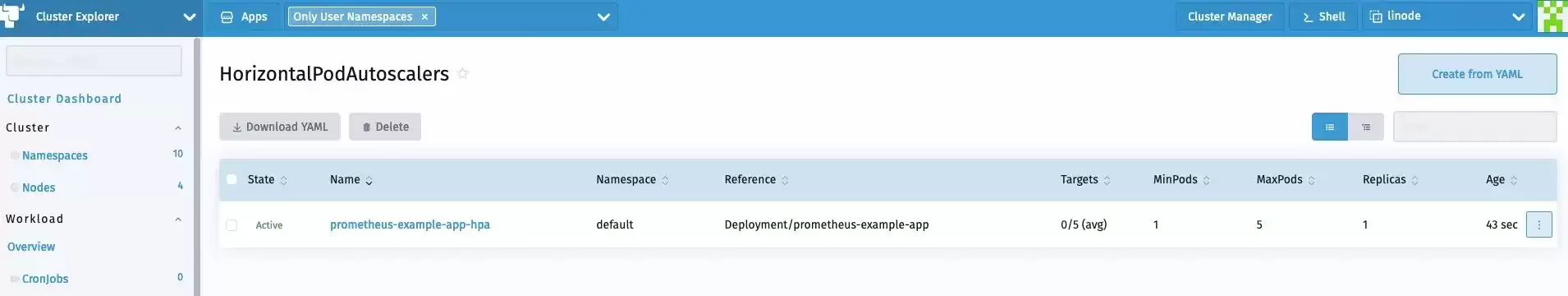Collapse the Workload sidebar section
The width and height of the screenshot is (1568, 296).
pyautogui.click(x=178, y=220)
